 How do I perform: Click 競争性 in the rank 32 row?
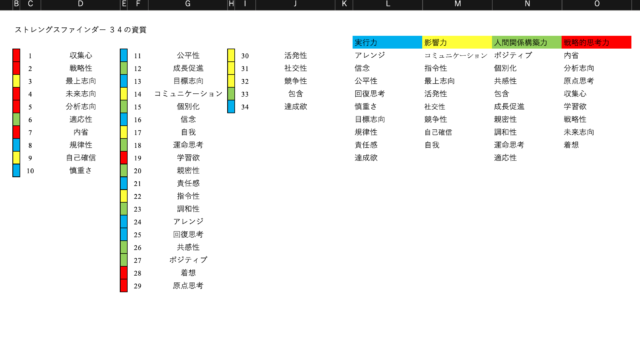[x=296, y=81]
